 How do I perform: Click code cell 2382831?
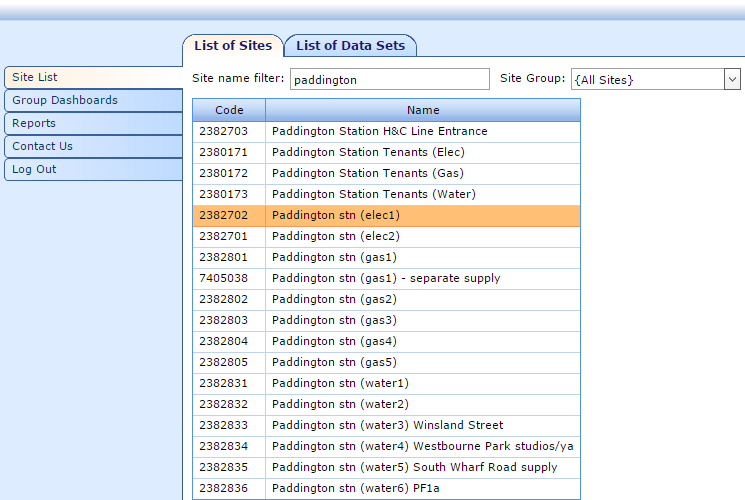tap(229, 383)
